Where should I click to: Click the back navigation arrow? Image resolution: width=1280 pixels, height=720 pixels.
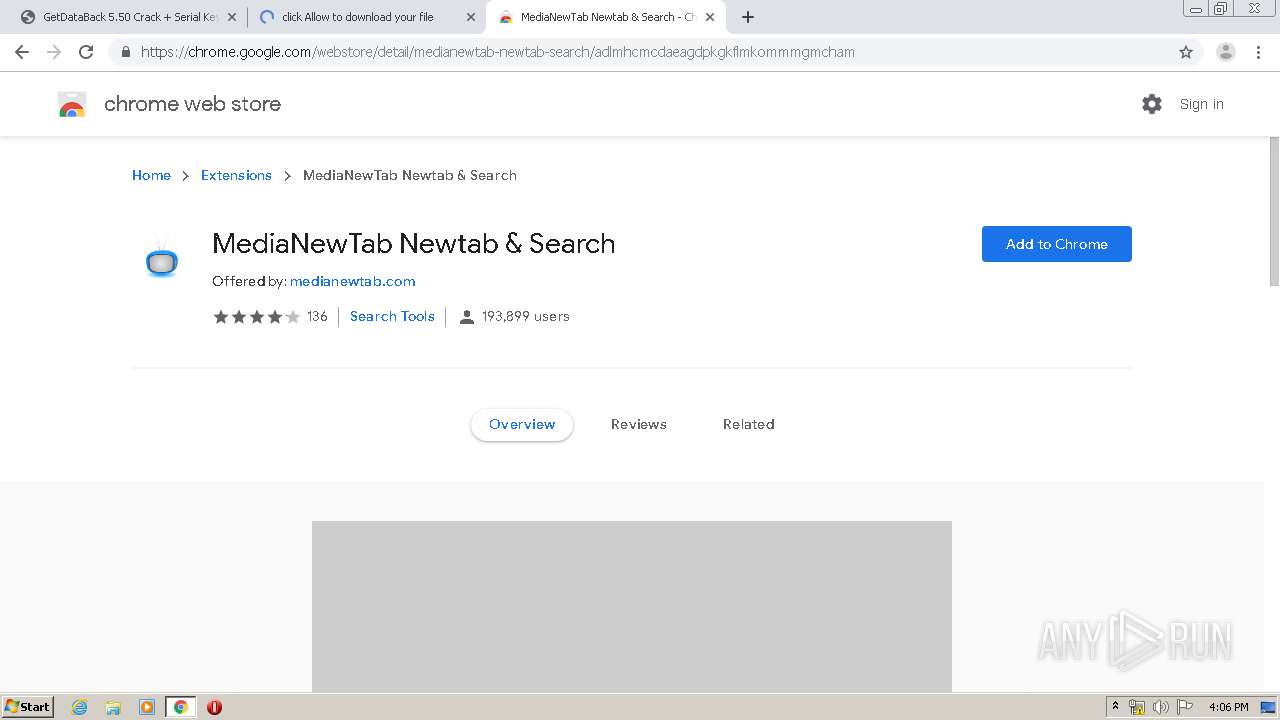pos(22,52)
